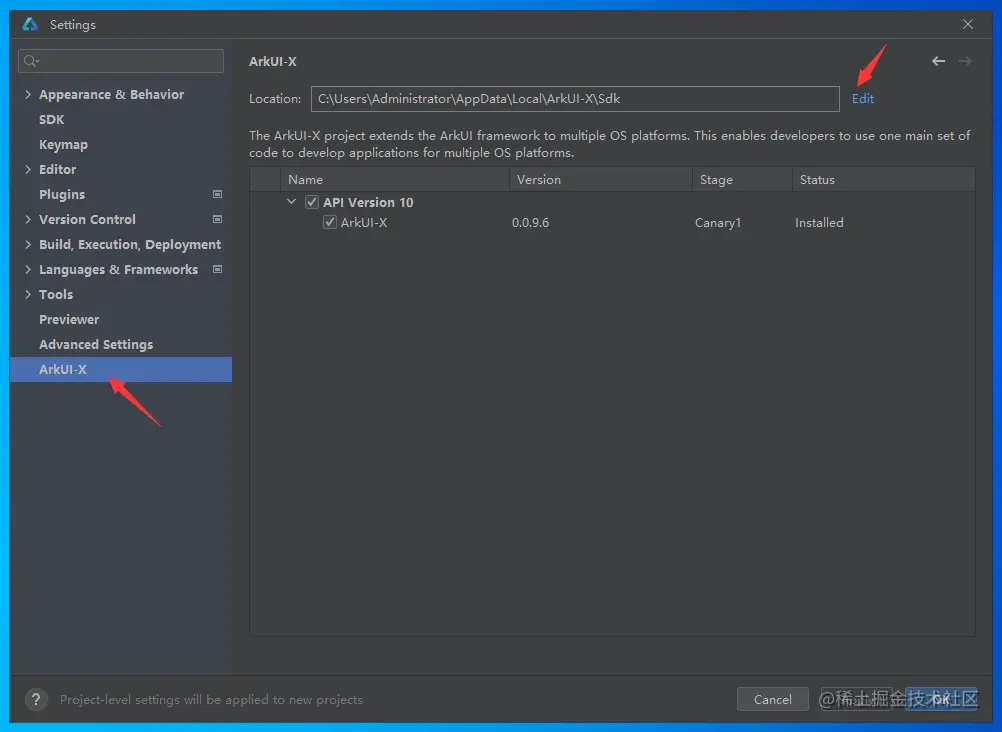Select the Version Control label
Viewport: 1002px width, 732px height.
(87, 219)
